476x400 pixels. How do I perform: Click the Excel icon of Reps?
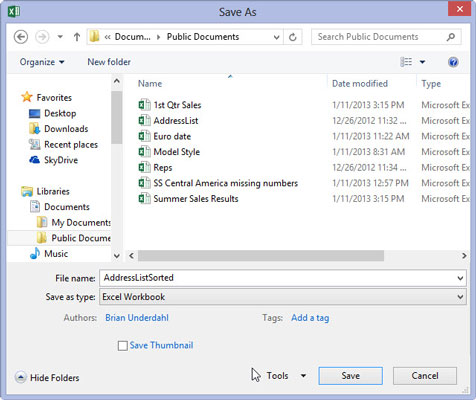click(144, 167)
